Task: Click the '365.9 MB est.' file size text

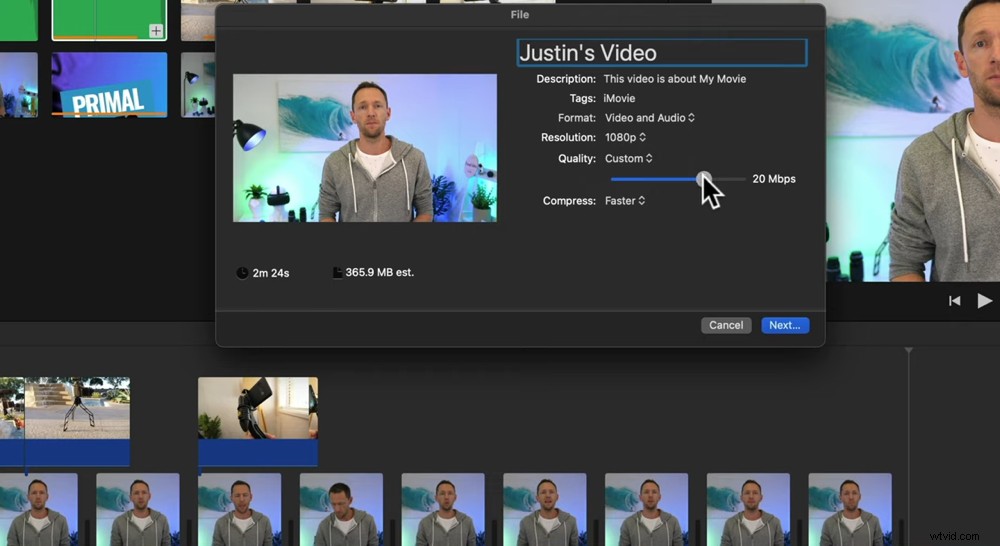Action: [x=379, y=272]
